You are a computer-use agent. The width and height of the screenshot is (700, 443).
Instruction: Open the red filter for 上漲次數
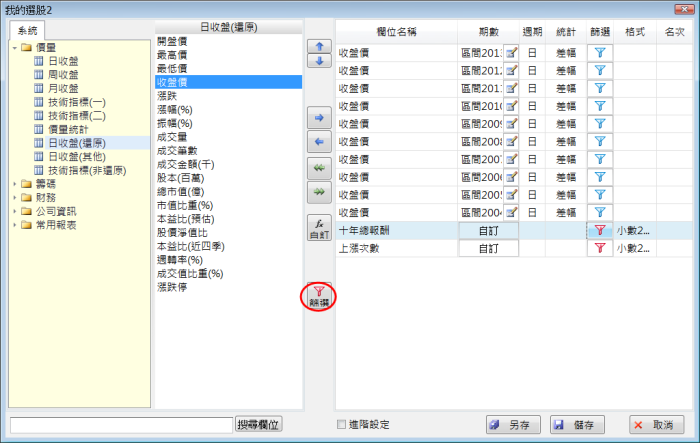pyautogui.click(x=600, y=248)
